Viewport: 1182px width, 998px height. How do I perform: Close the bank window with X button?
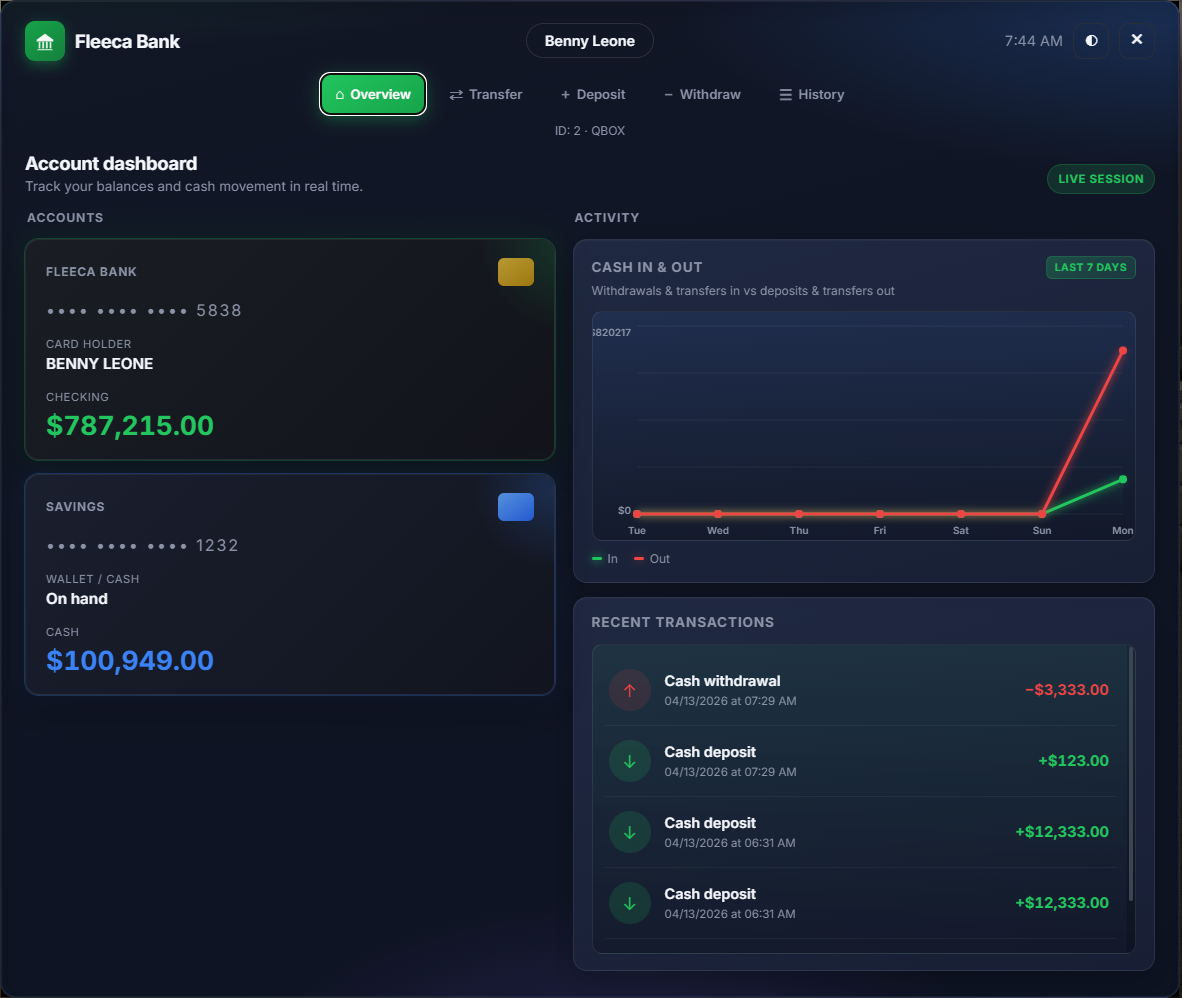coord(1137,40)
